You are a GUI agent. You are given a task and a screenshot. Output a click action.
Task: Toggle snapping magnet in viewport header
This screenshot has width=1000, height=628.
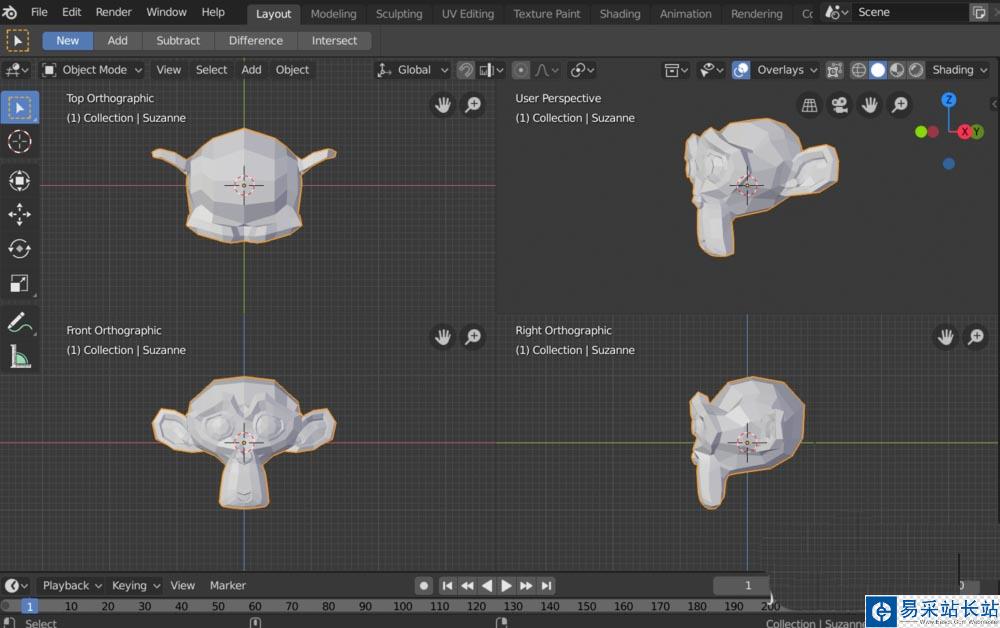tap(466, 70)
